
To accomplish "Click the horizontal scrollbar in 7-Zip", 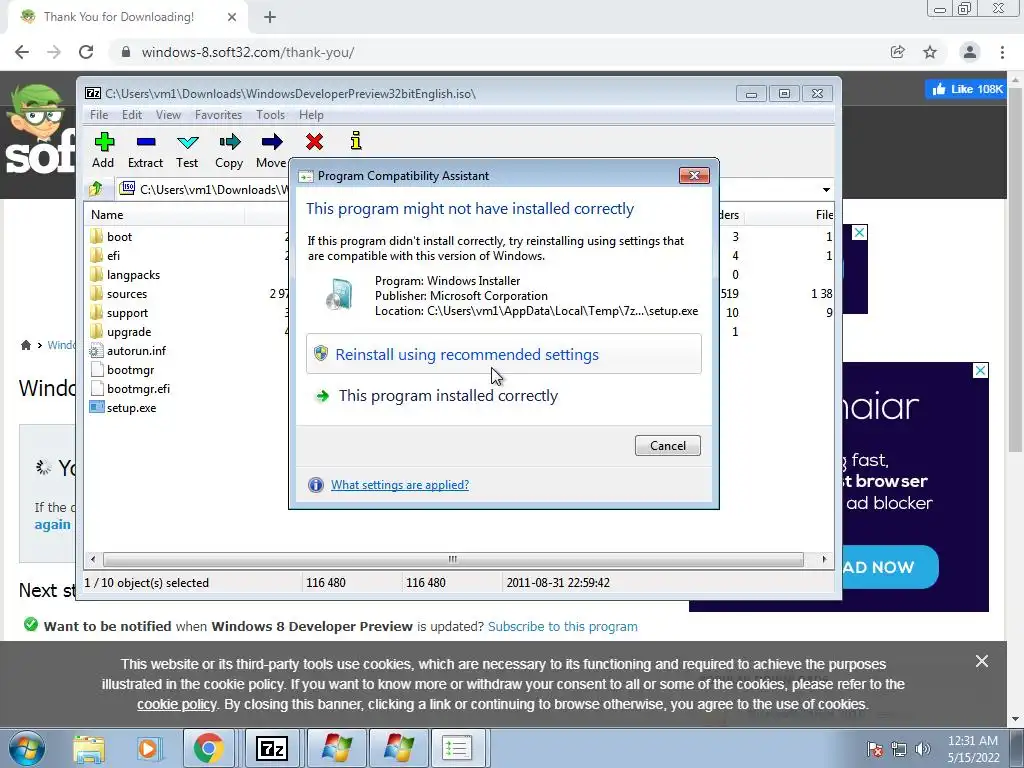I will pos(453,559).
